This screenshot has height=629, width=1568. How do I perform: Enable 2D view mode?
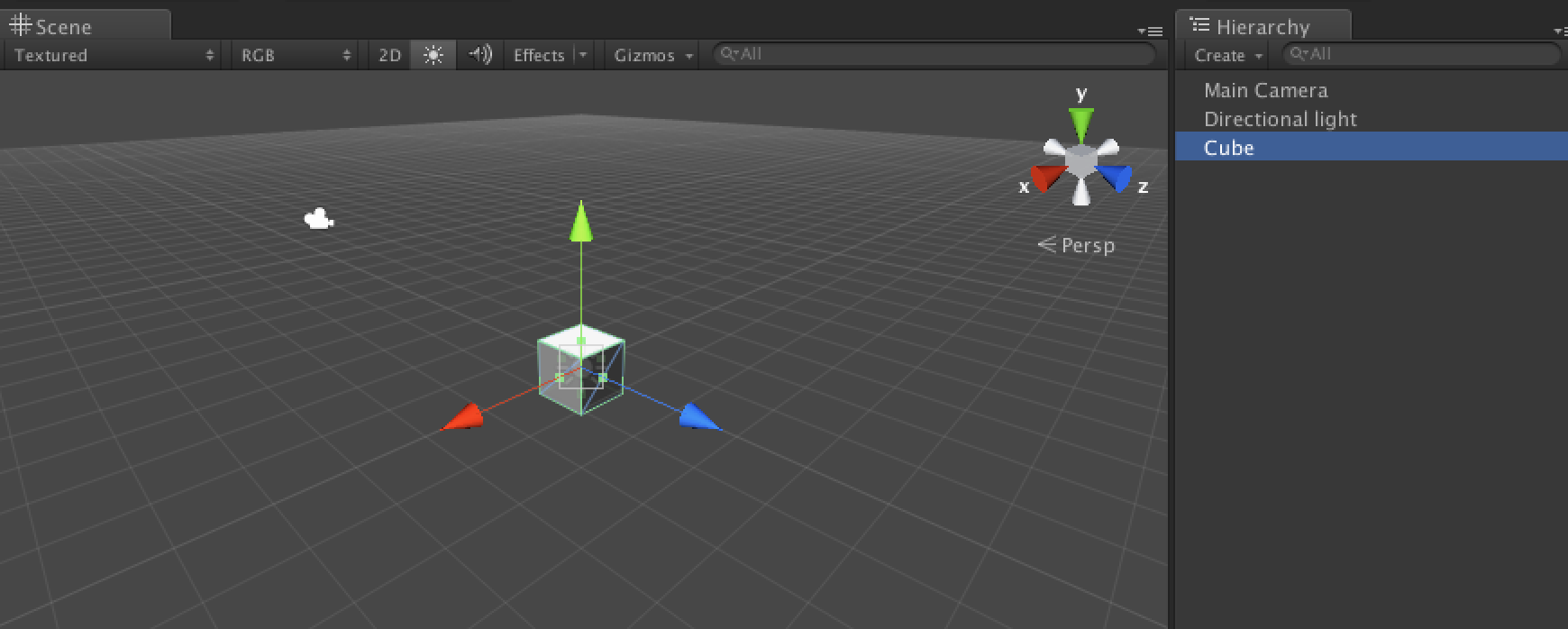(x=389, y=55)
